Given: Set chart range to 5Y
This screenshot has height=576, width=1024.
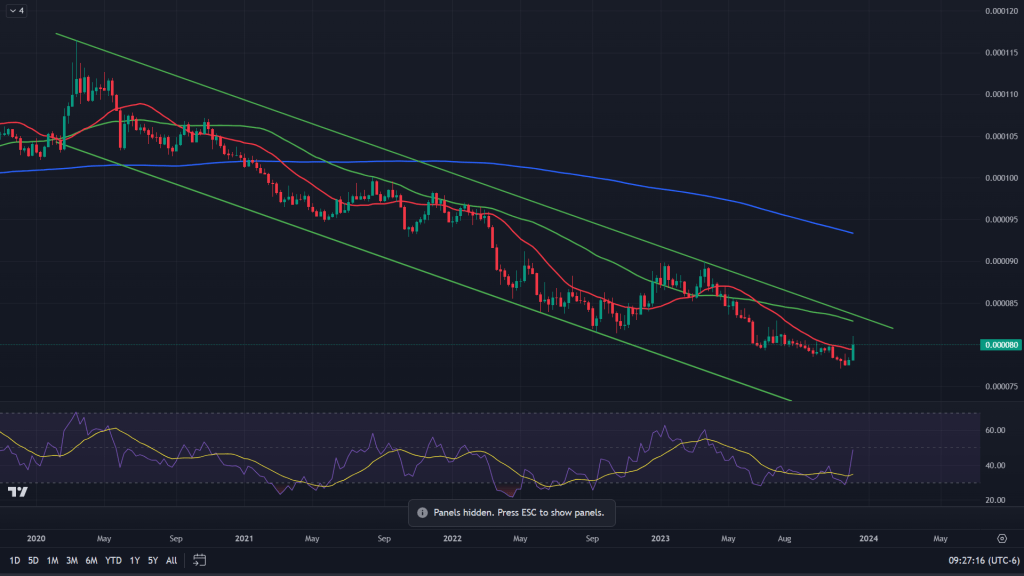Looking at the screenshot, I should click(152, 560).
